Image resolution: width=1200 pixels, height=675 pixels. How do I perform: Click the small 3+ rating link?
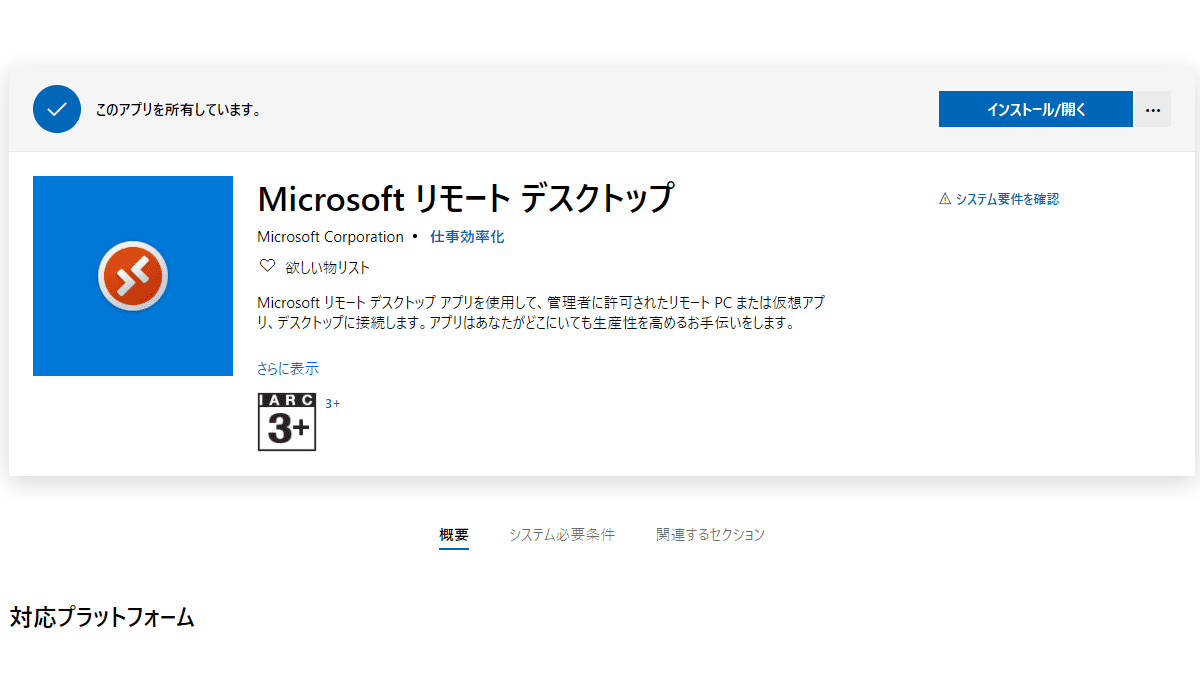coord(333,403)
